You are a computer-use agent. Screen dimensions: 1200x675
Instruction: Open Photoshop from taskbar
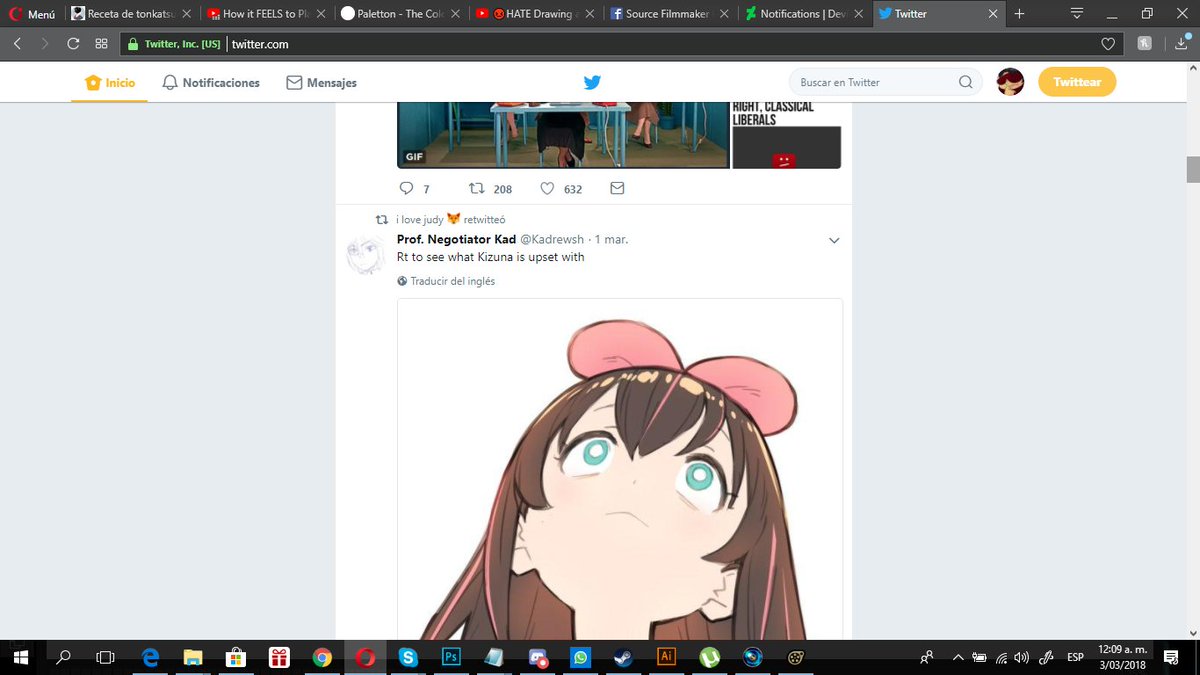click(x=451, y=657)
